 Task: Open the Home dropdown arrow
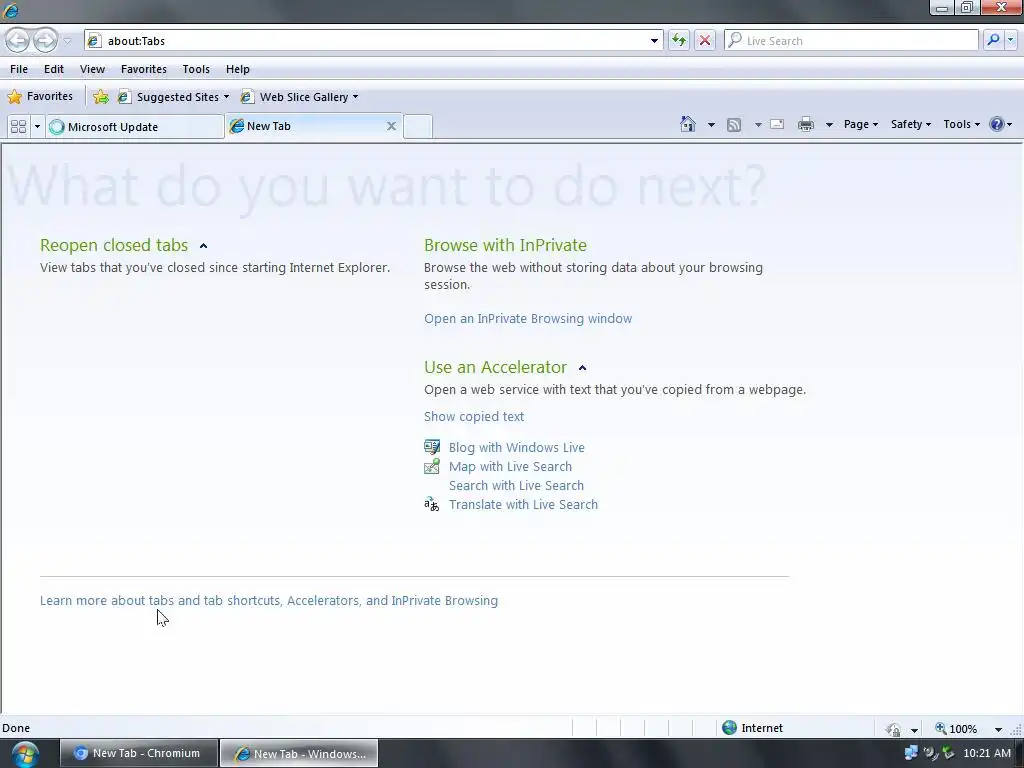click(x=711, y=125)
